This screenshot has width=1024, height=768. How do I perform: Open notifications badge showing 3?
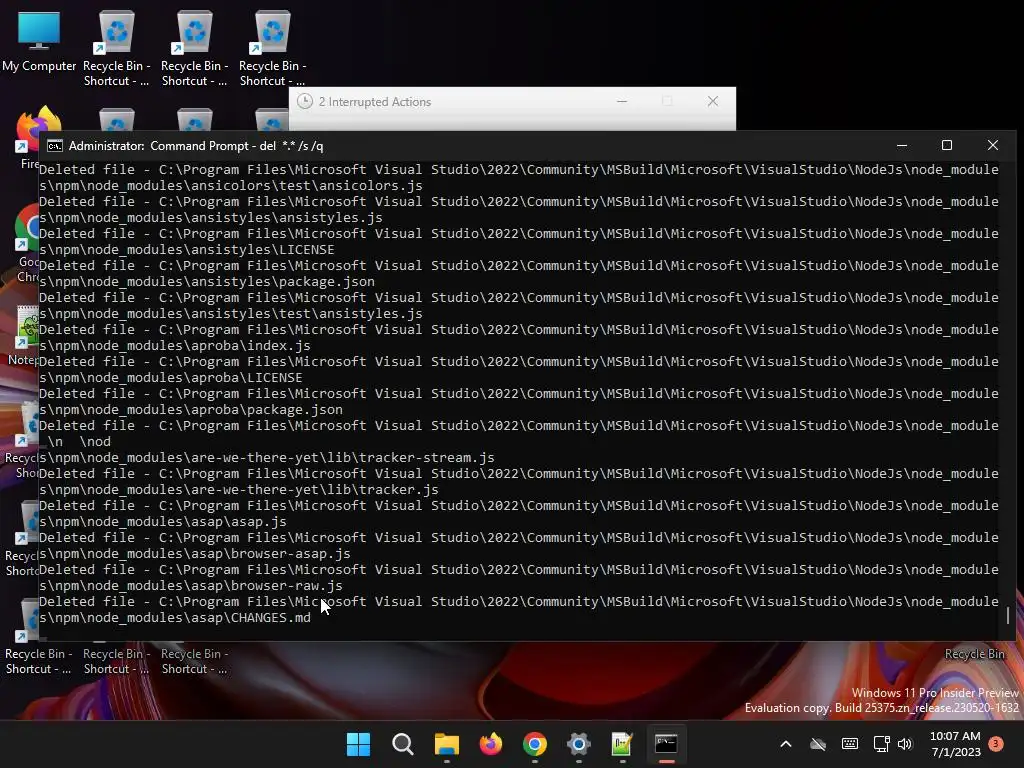[996, 744]
